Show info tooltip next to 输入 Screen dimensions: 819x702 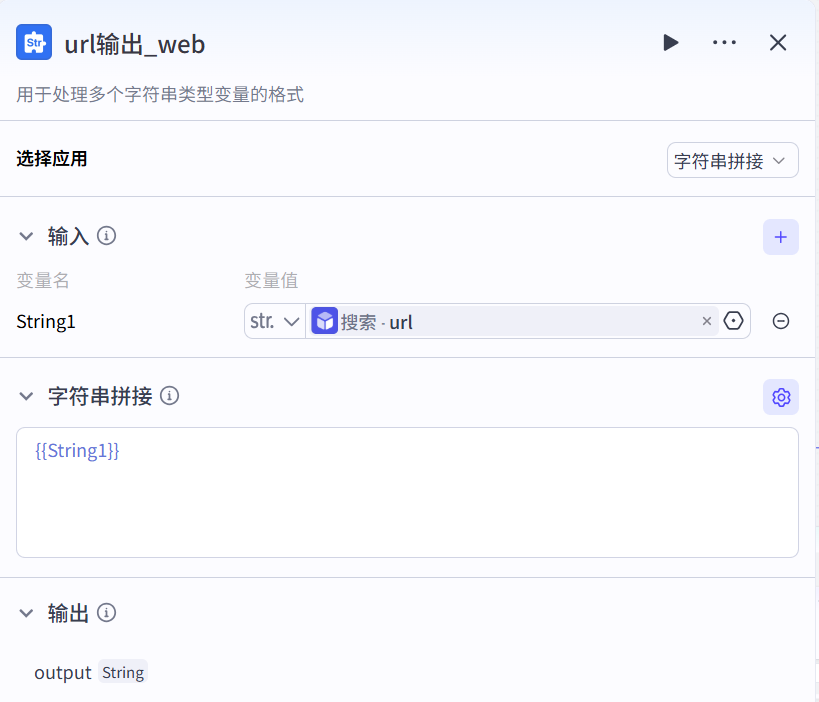106,236
